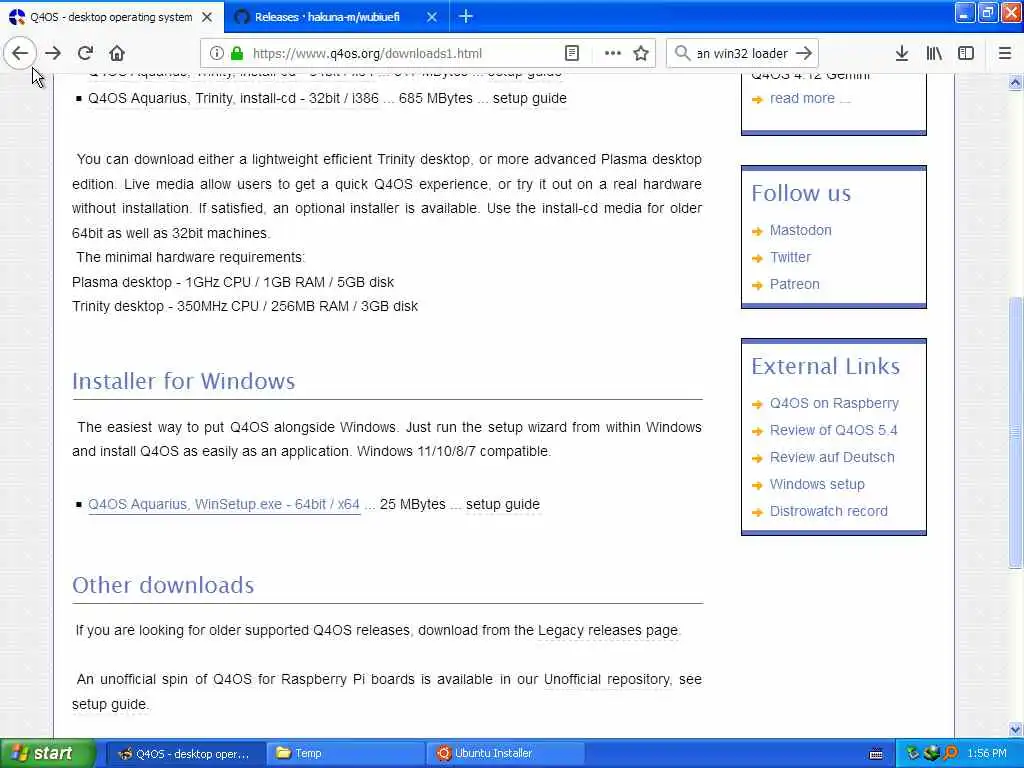Open setup guide for 32bit install-cd
This screenshot has height=768, width=1024.
pos(530,98)
